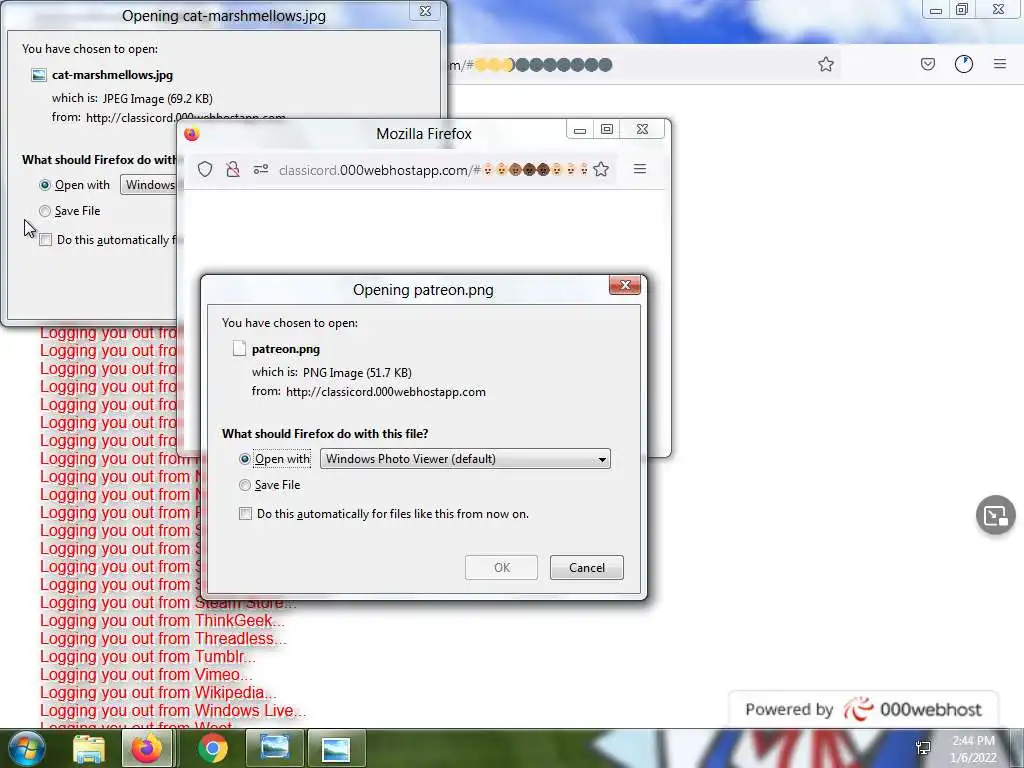Click the Logging you out from ThinkGeek line
Screen dimensions: 1024x768
tap(162, 620)
